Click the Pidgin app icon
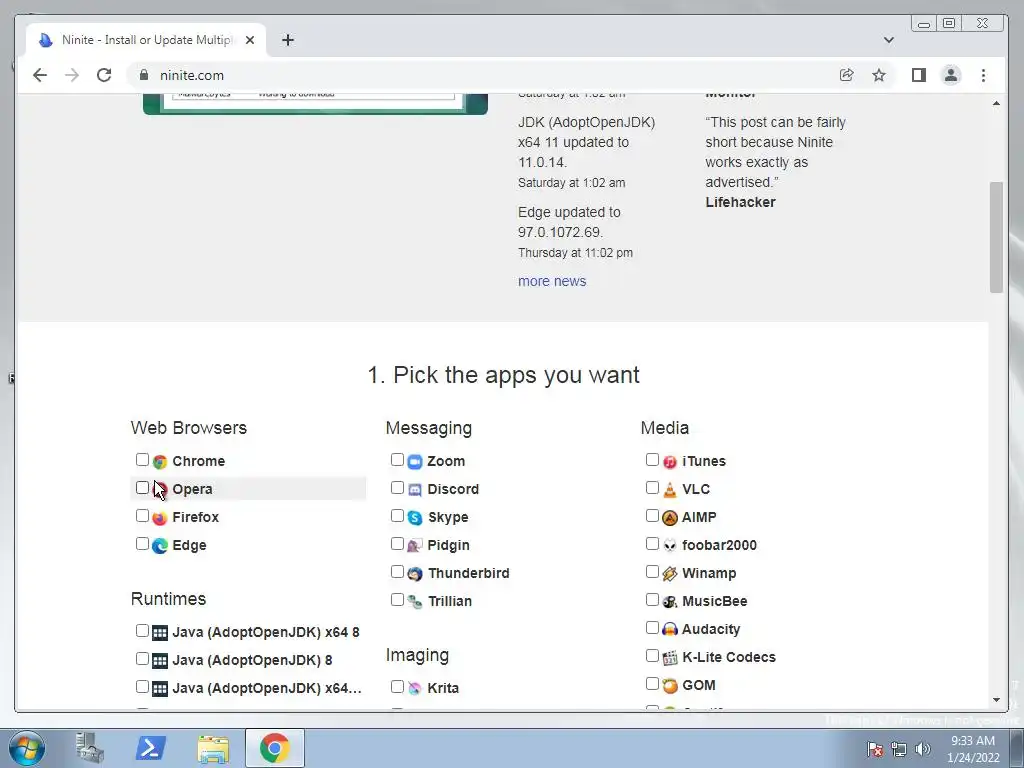Viewport: 1024px width, 768px height. point(415,546)
